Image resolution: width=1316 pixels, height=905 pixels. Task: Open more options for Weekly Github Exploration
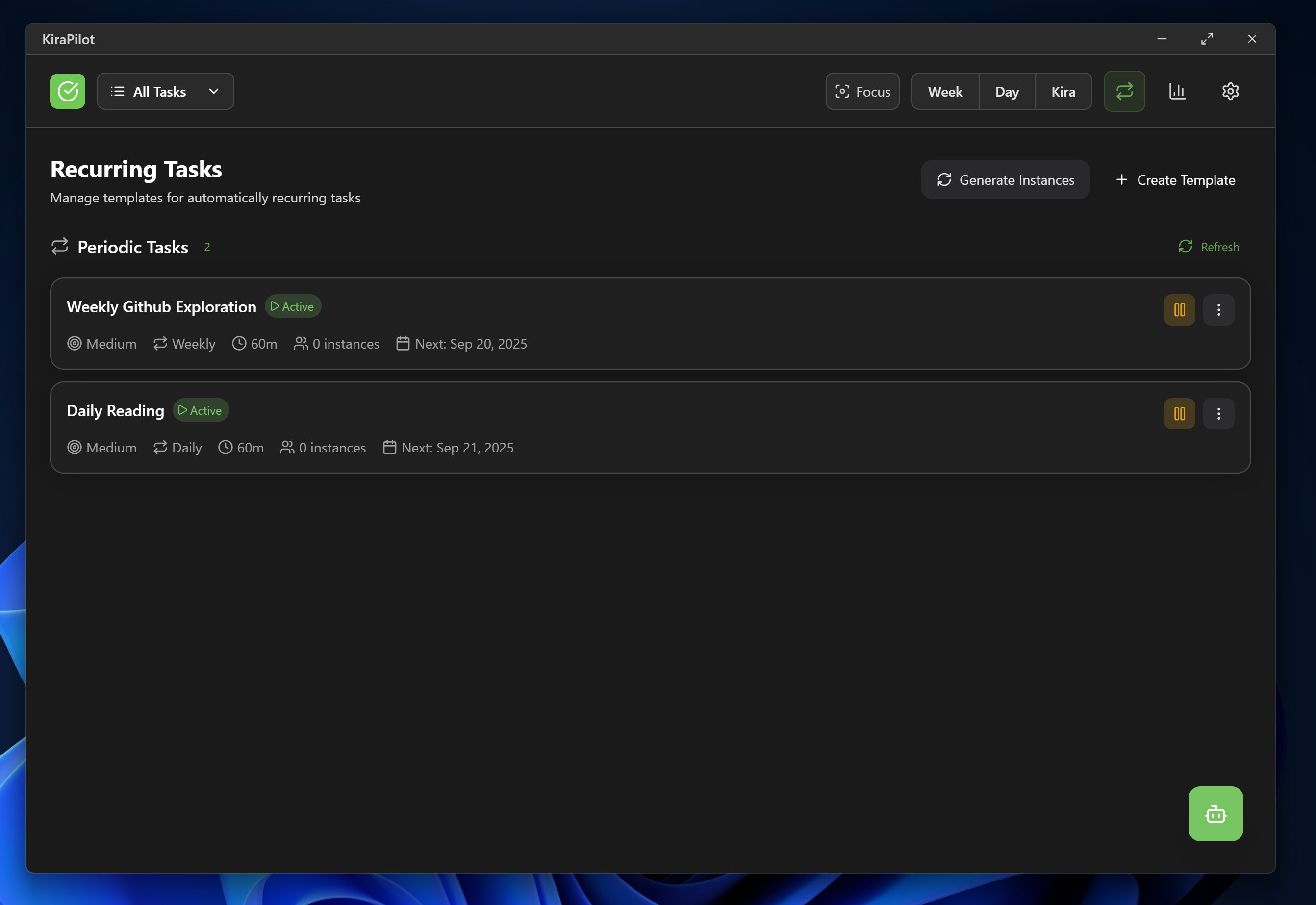[1218, 310]
